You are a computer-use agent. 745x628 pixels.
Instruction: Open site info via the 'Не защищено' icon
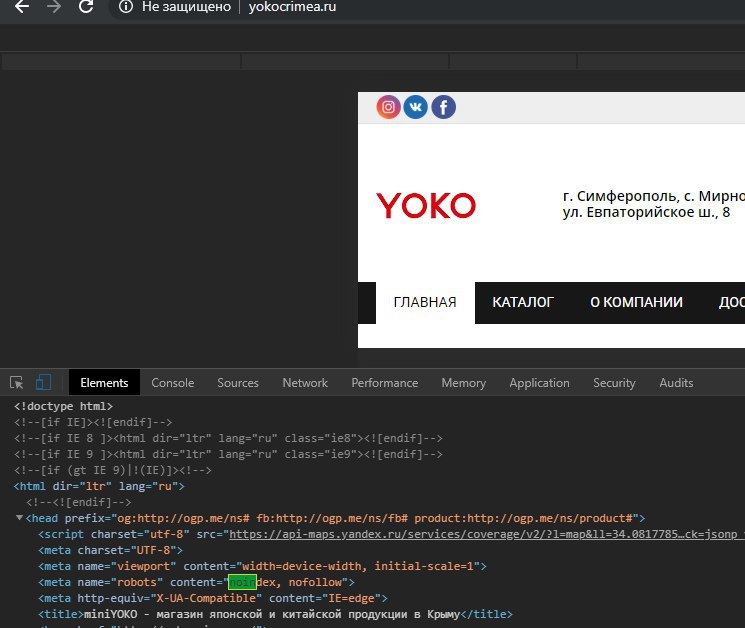[x=126, y=7]
